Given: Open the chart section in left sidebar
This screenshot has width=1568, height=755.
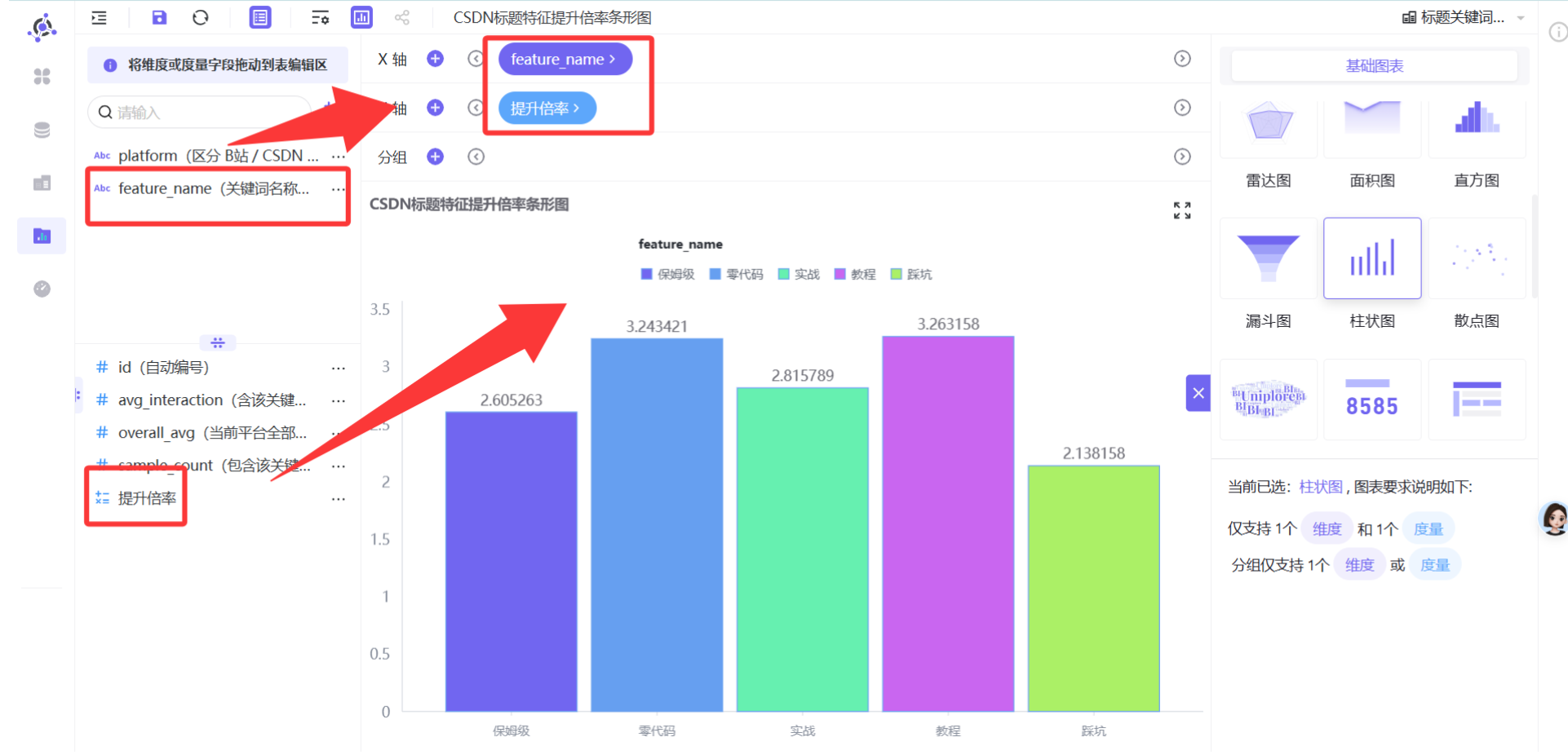Looking at the screenshot, I should (42, 236).
